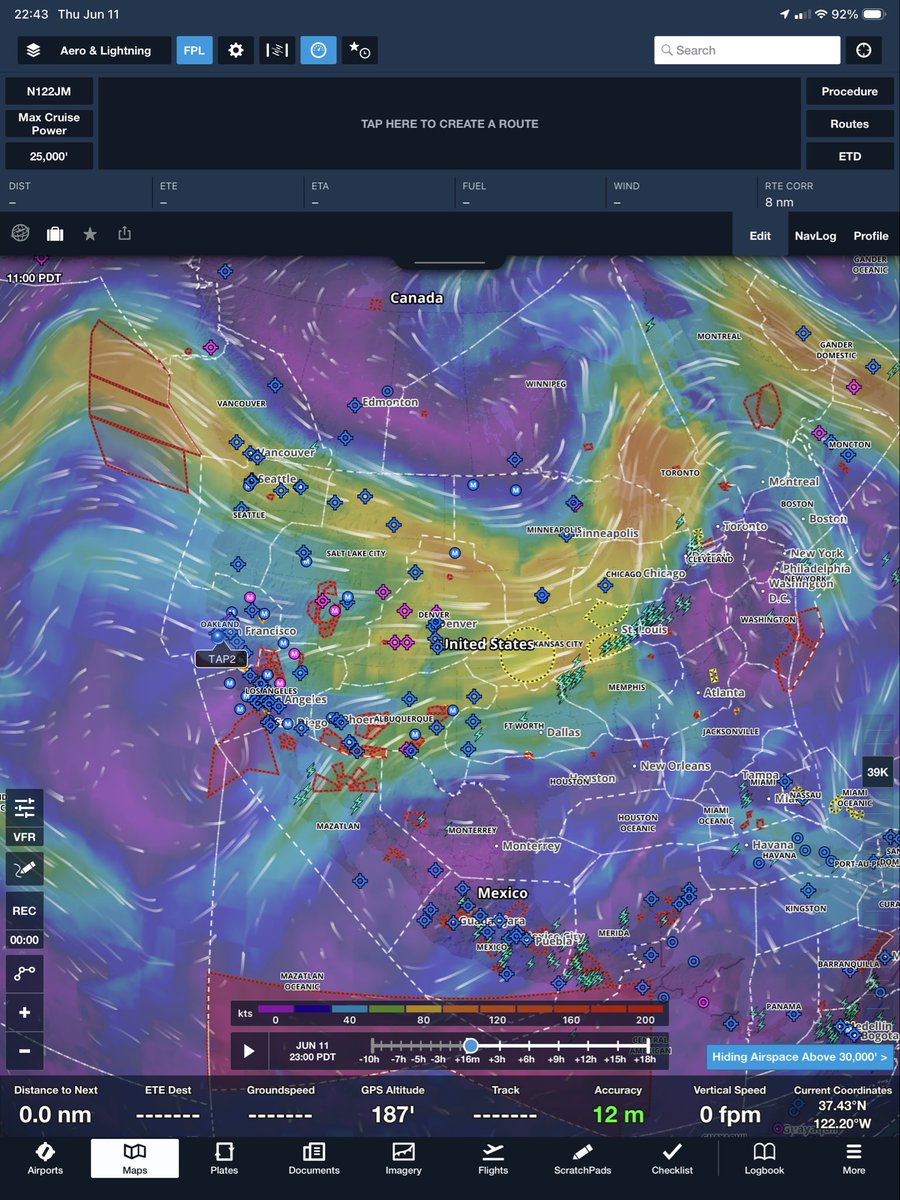This screenshot has height=1200, width=900.
Task: Tap the Wi-Fi status icon
Action: point(821,15)
